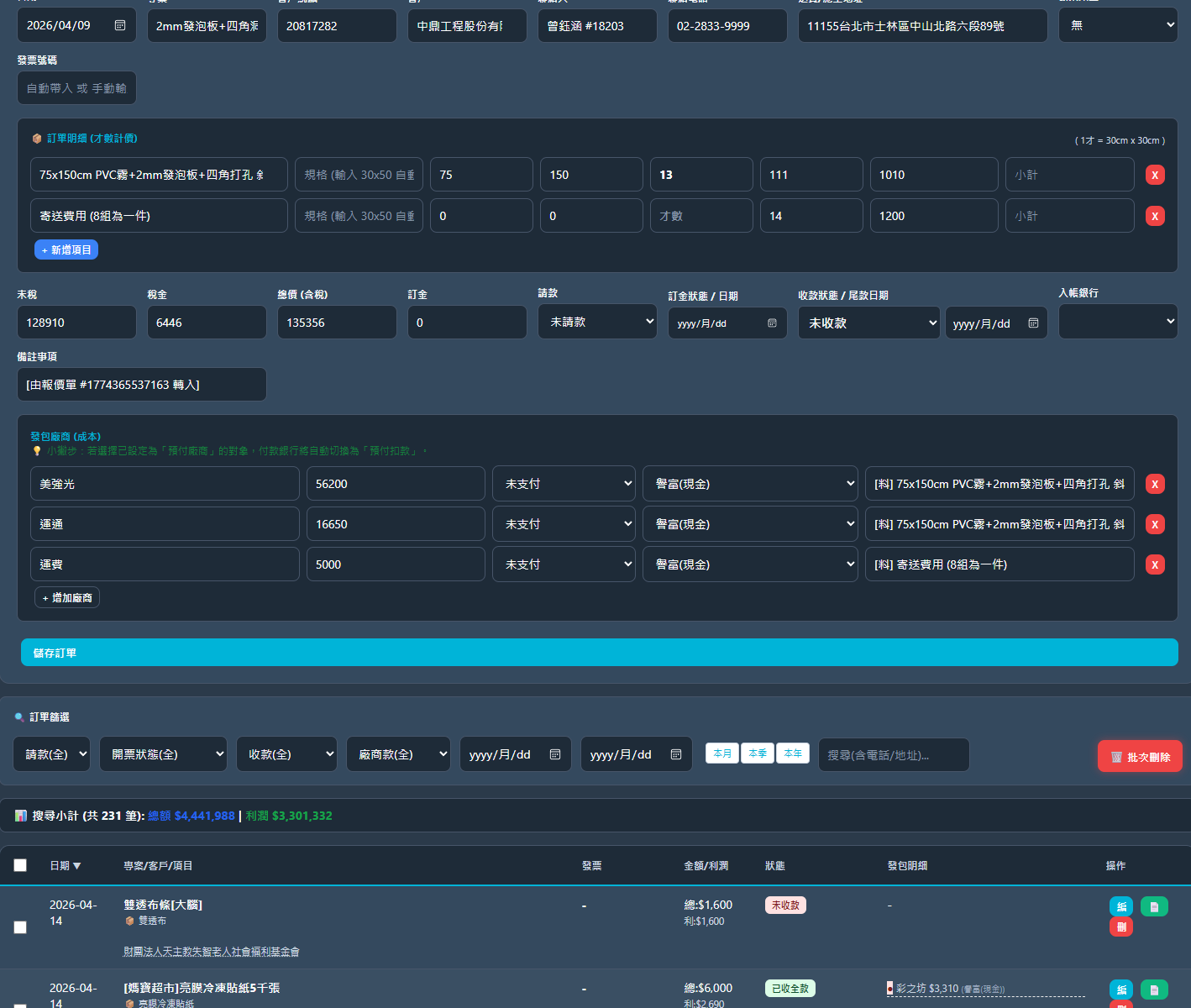1191x1008 pixels.
Task: Open the deposit date calendar icon
Action: pos(772,323)
